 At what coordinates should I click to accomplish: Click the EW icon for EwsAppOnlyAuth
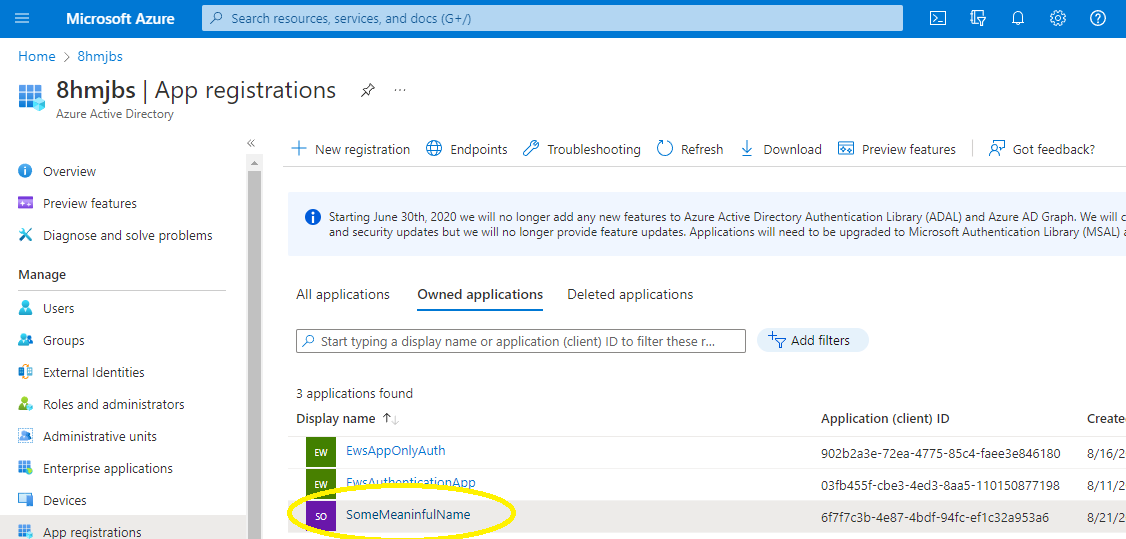[320, 453]
